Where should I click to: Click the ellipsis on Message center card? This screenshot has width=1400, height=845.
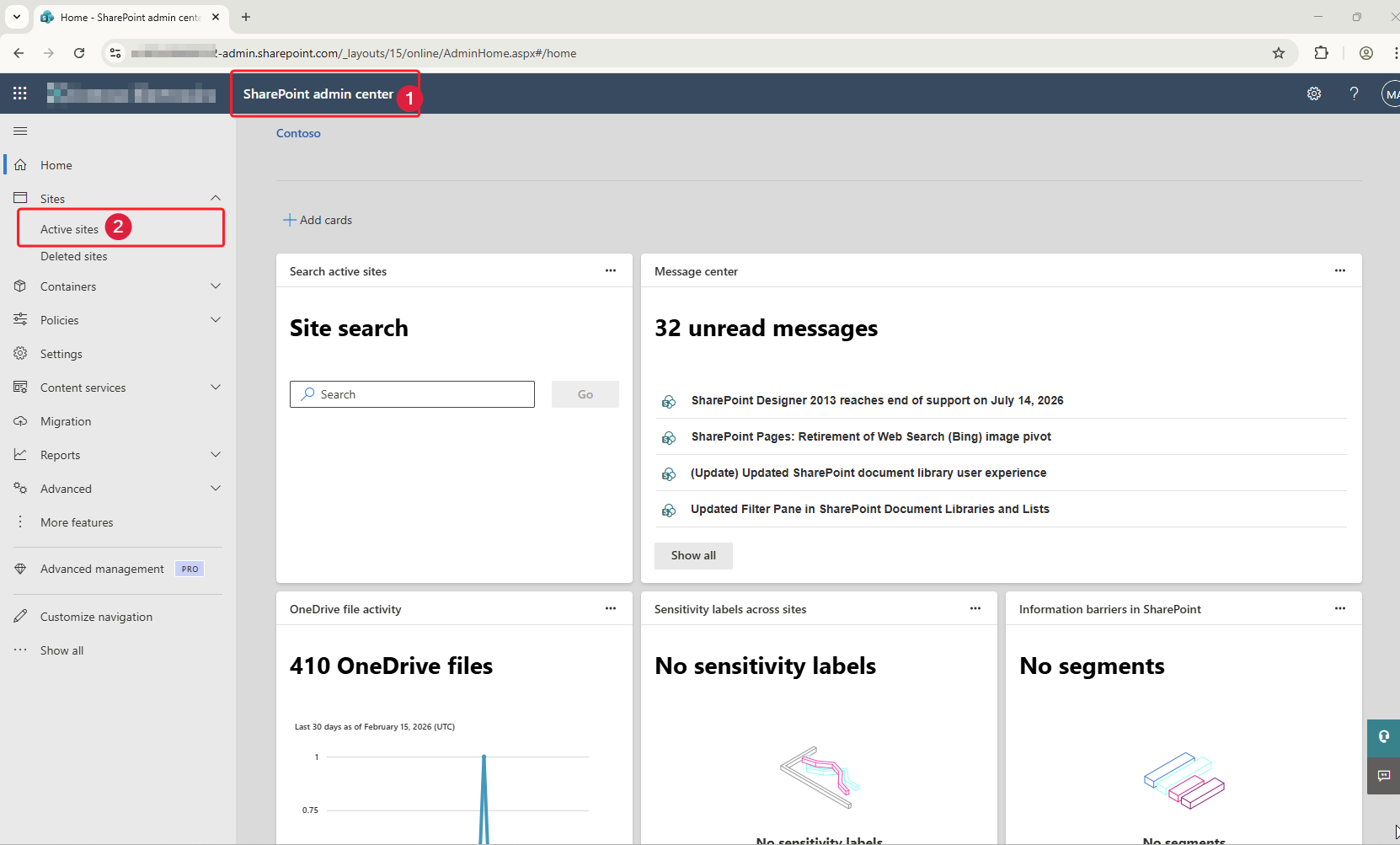point(1339,270)
